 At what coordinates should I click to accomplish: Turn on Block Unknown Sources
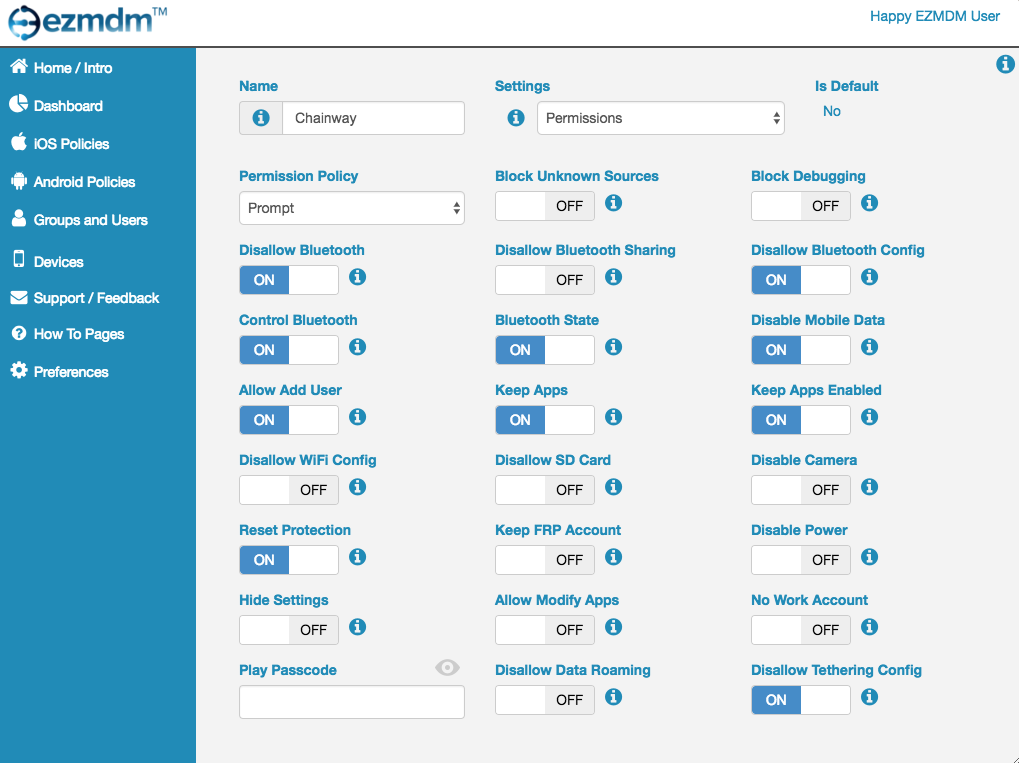coord(545,206)
